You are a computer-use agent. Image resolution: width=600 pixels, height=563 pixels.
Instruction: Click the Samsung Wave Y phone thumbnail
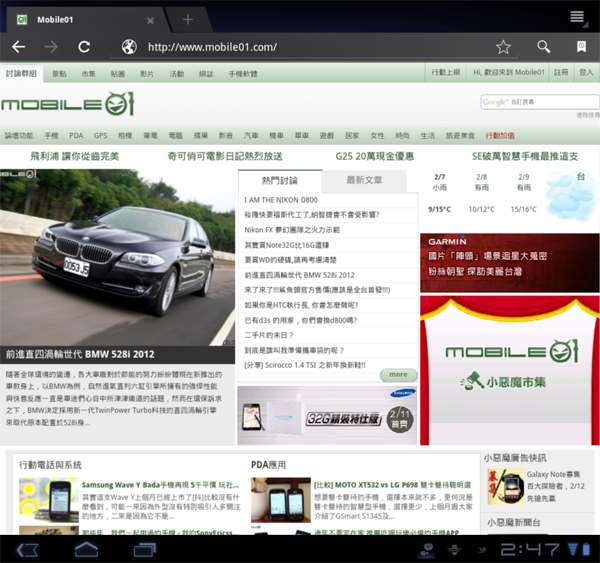point(49,499)
